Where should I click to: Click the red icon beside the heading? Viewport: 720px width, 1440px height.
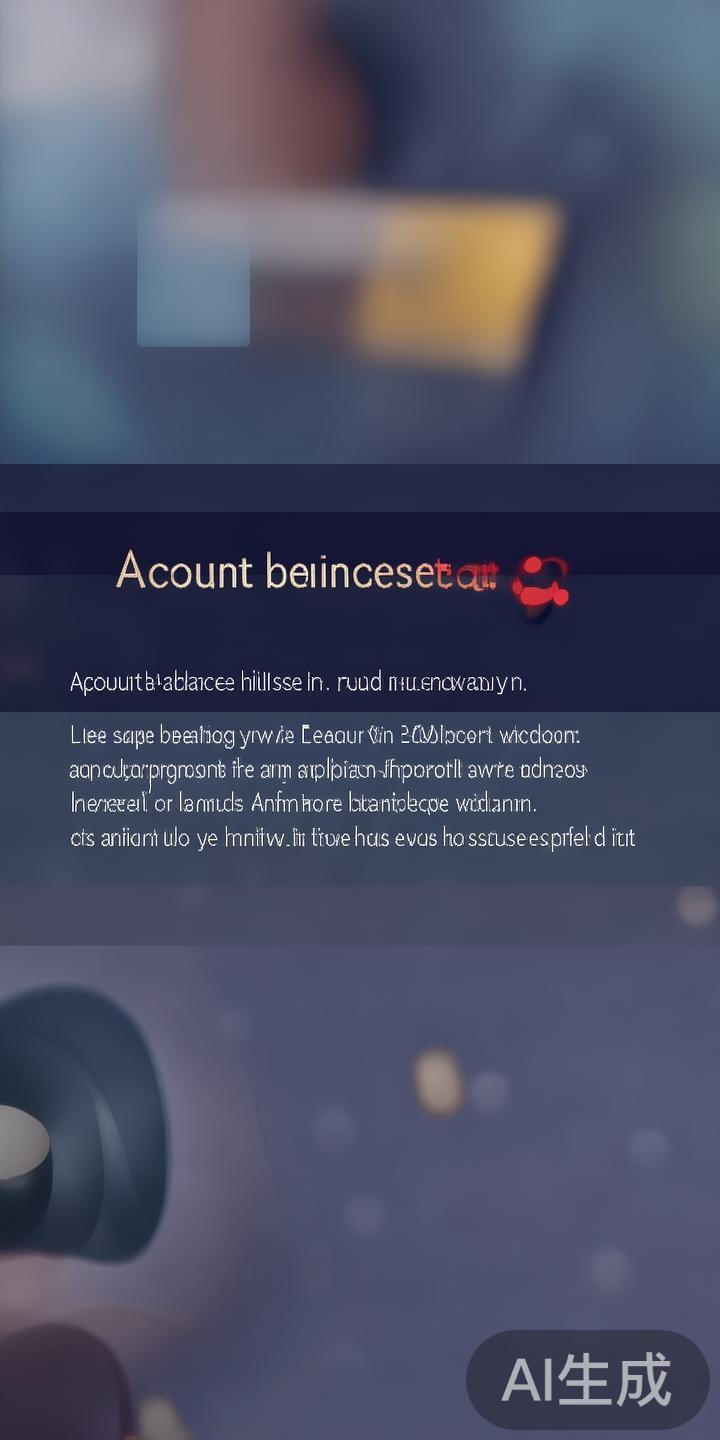[541, 582]
